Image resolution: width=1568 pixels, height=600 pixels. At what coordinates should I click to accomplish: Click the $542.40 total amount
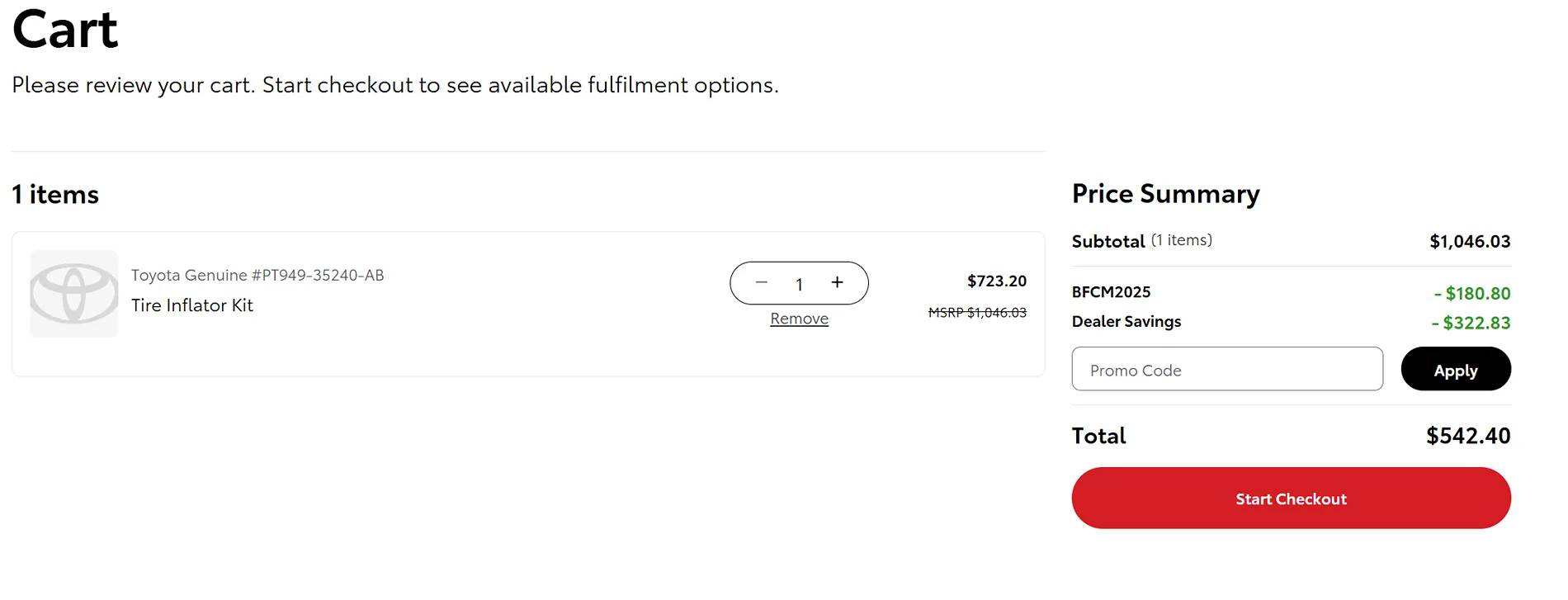coord(1467,436)
